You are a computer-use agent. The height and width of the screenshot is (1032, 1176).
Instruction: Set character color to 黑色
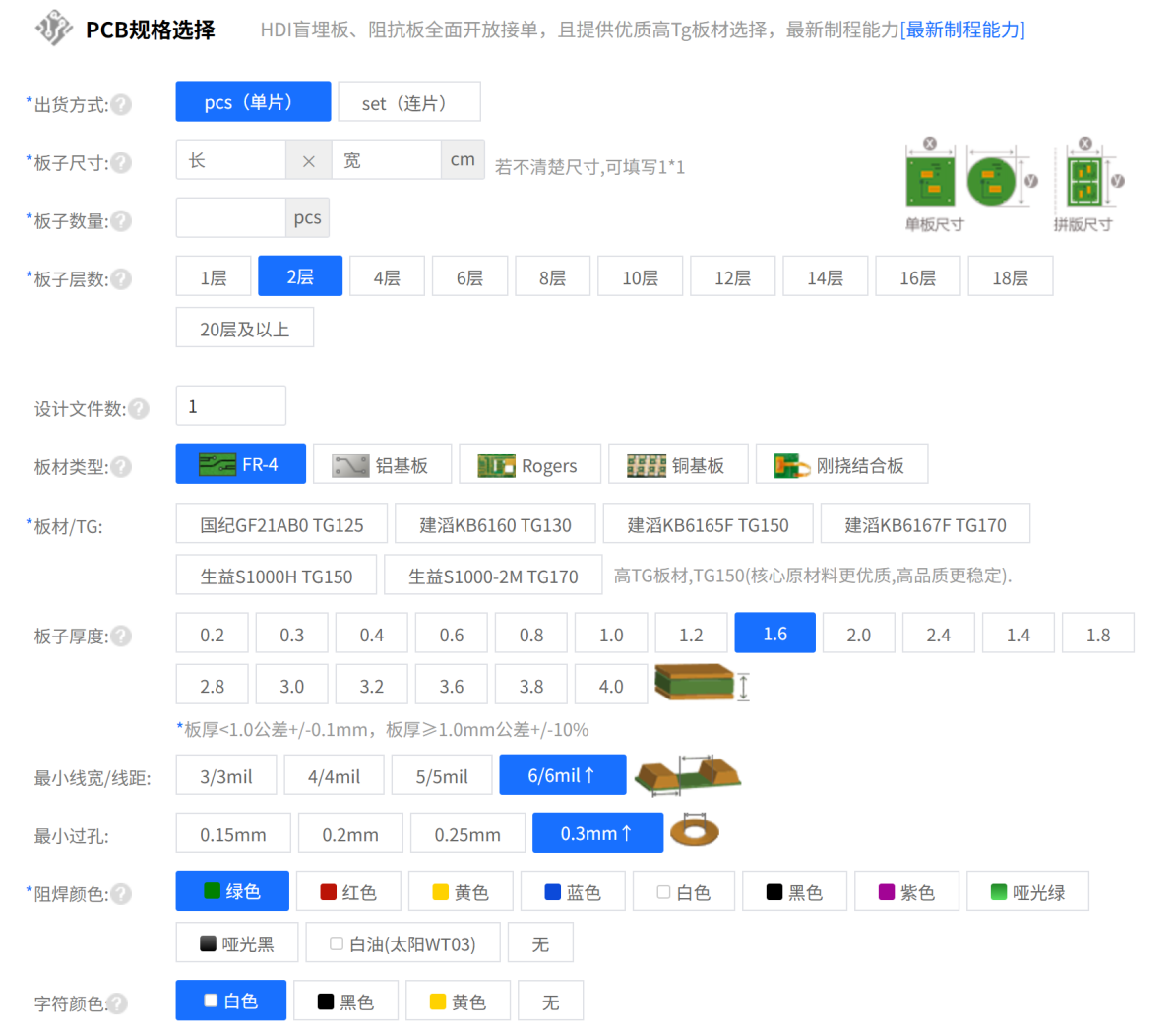(x=345, y=1000)
